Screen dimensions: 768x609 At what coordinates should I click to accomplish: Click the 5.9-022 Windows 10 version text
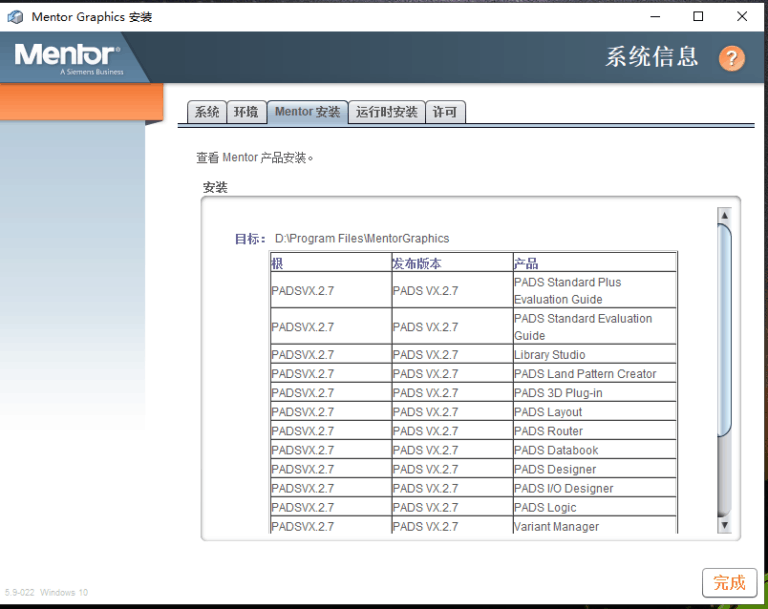[47, 592]
